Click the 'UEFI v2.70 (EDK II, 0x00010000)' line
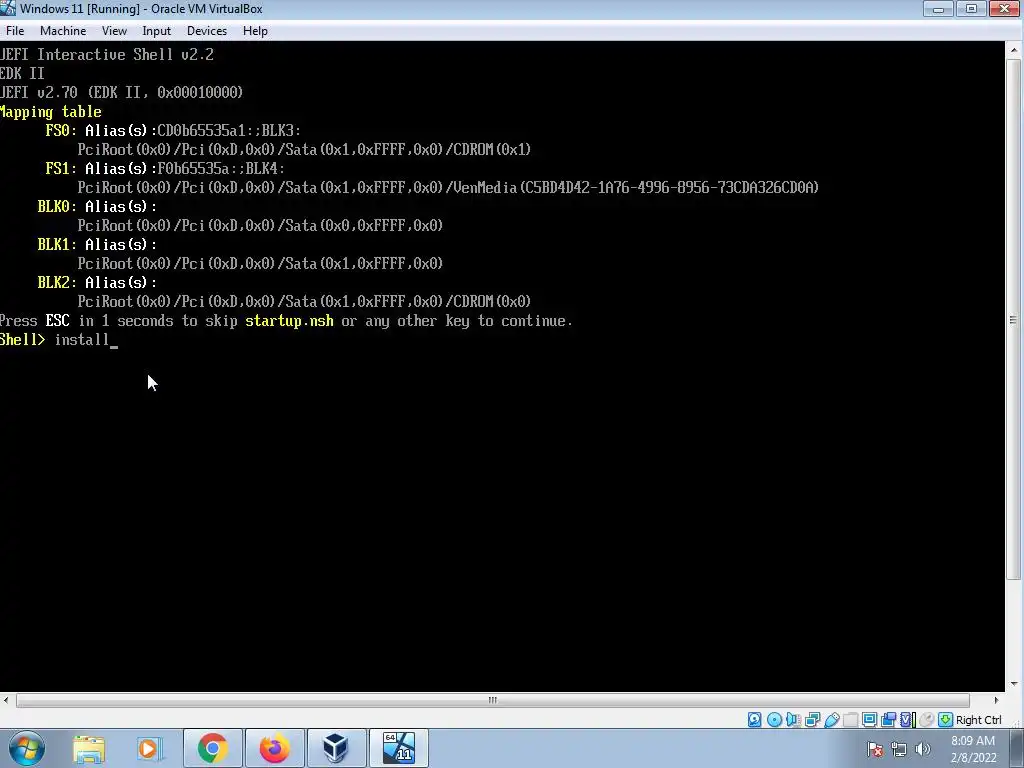 coord(121,92)
